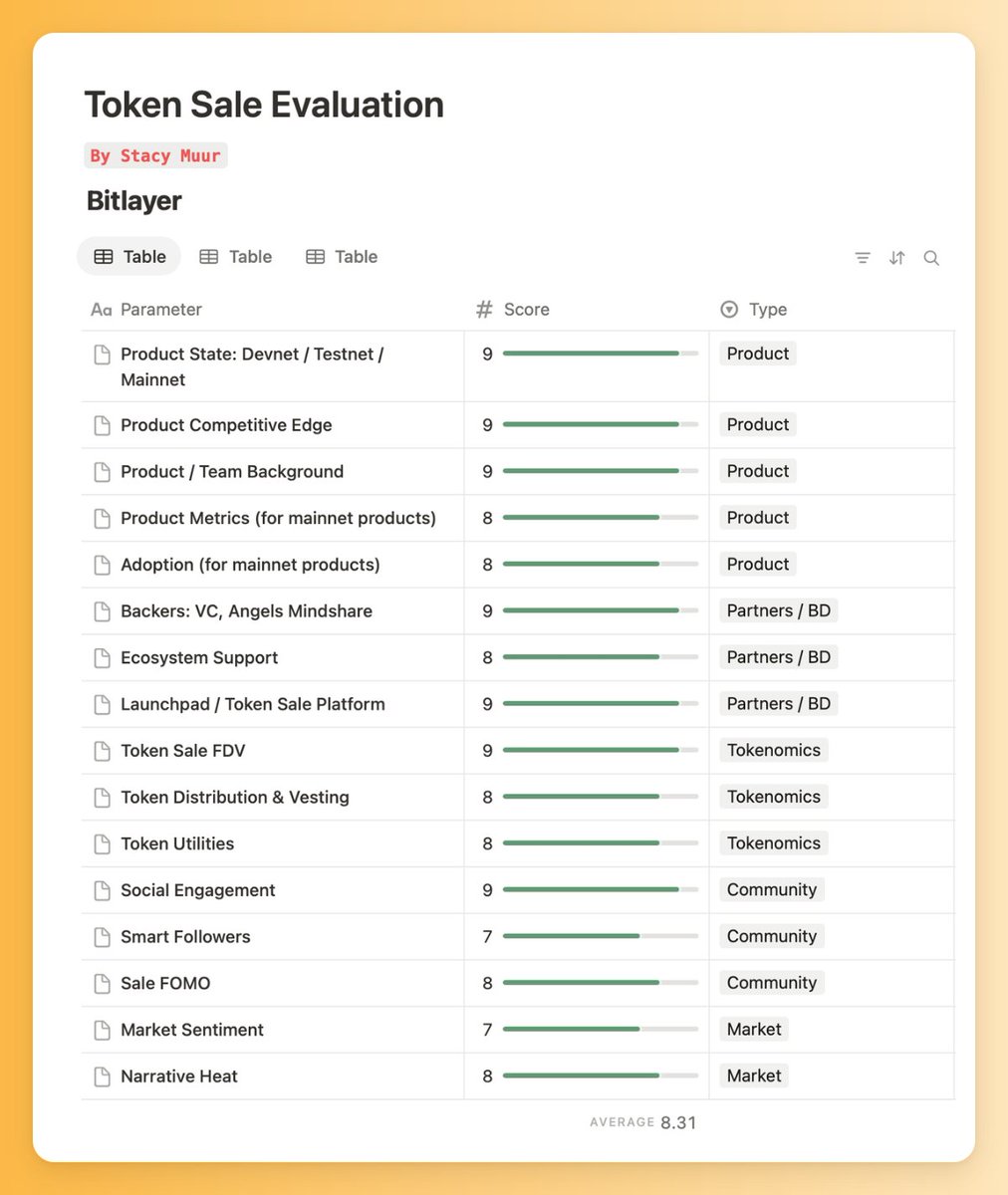Open page icon for Product Metrics row
The width and height of the screenshot is (1008, 1195).
pos(102,519)
